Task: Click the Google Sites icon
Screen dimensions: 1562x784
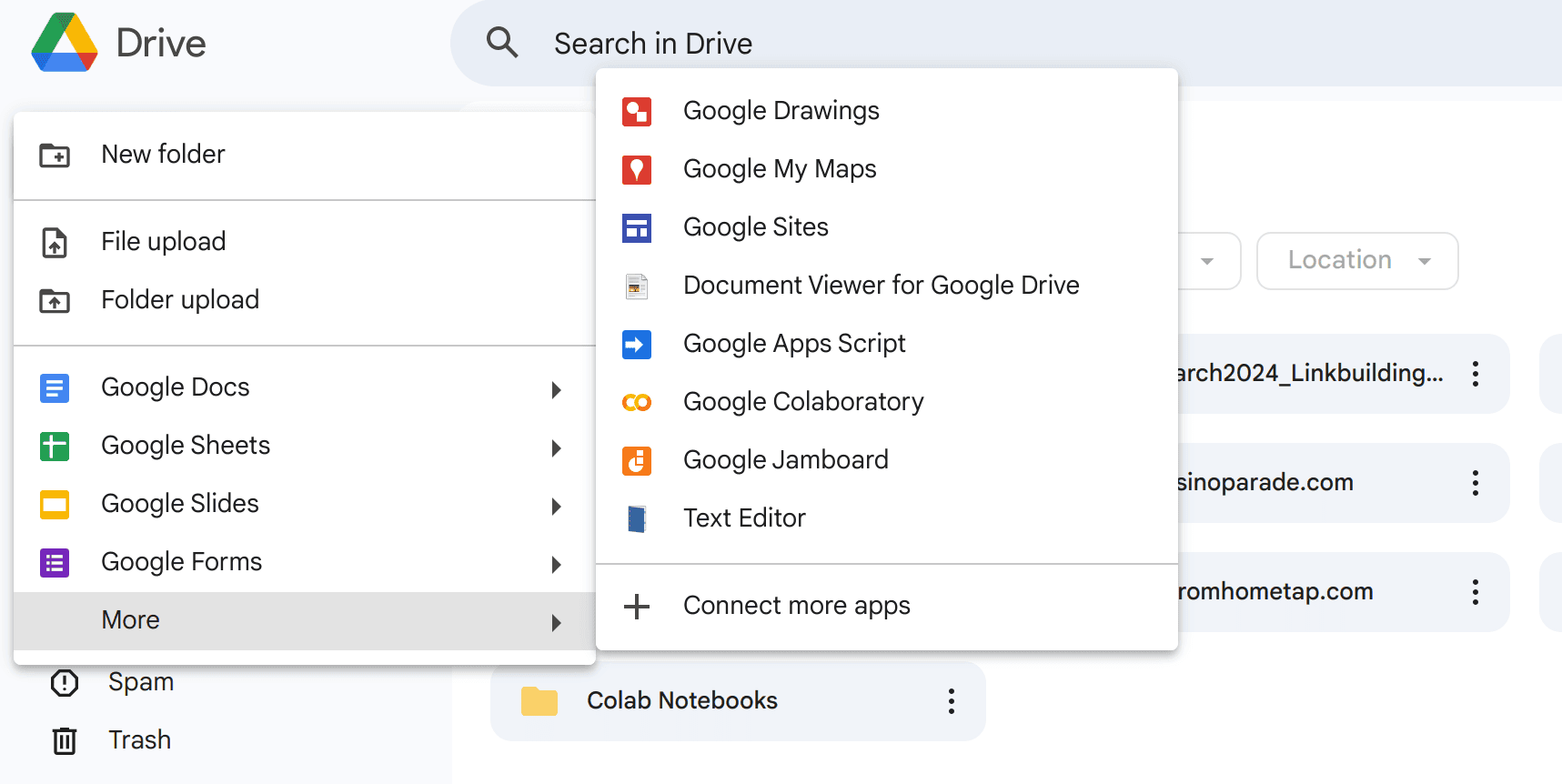Action: 637,228
